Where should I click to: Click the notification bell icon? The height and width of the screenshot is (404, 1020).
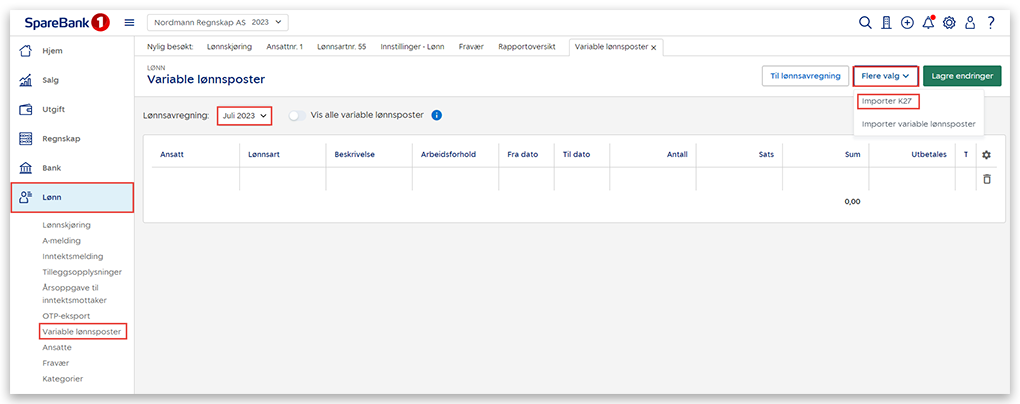tap(928, 22)
